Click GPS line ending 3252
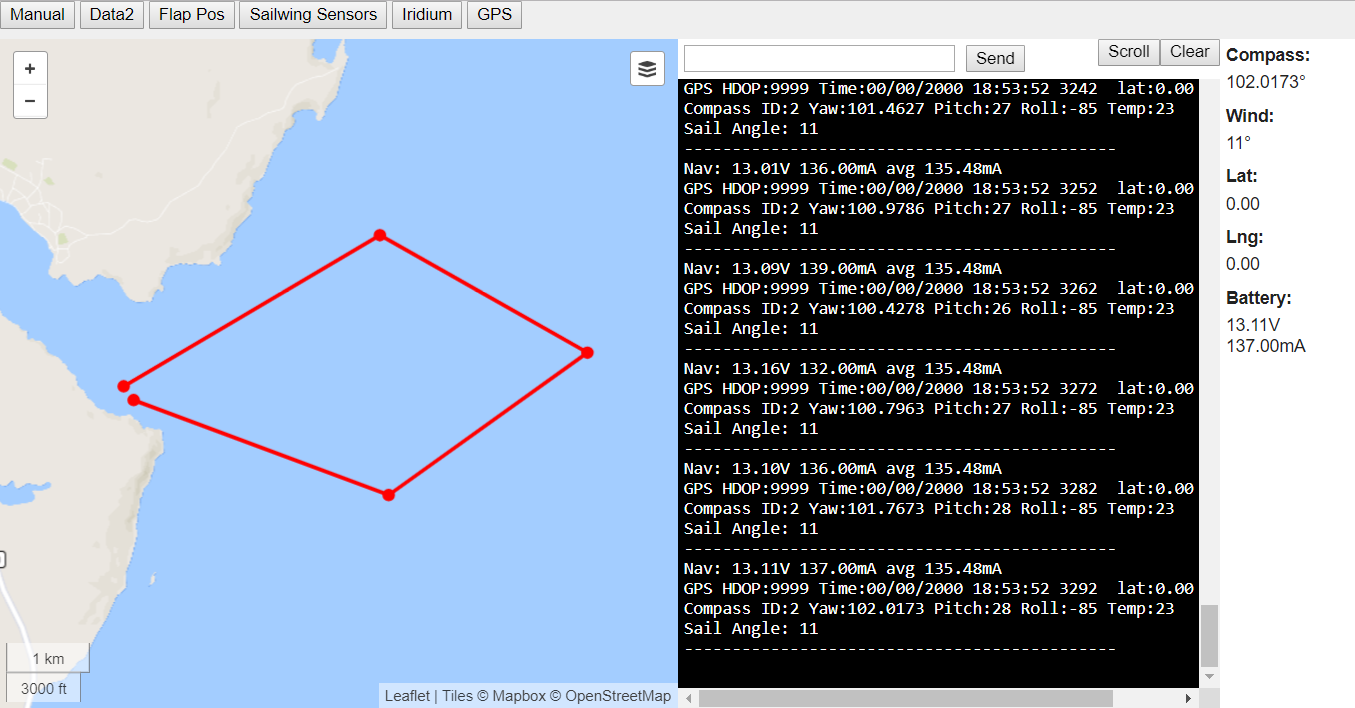The width and height of the screenshot is (1355, 708). coord(939,188)
